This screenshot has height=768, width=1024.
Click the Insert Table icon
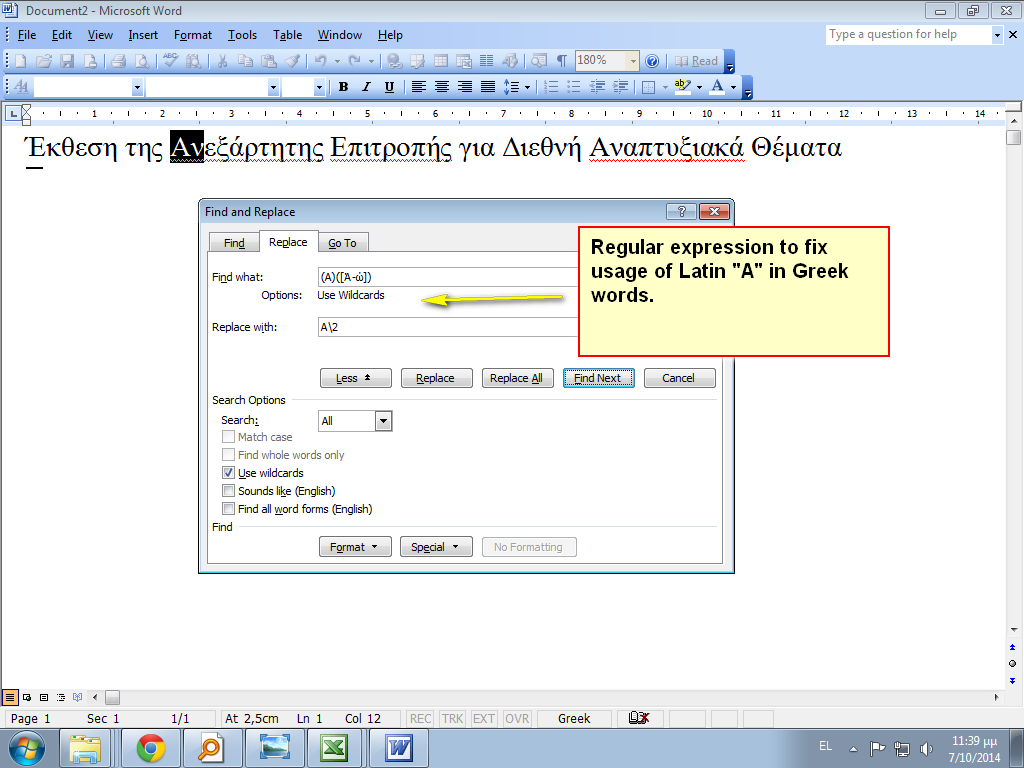pyautogui.click(x=441, y=61)
